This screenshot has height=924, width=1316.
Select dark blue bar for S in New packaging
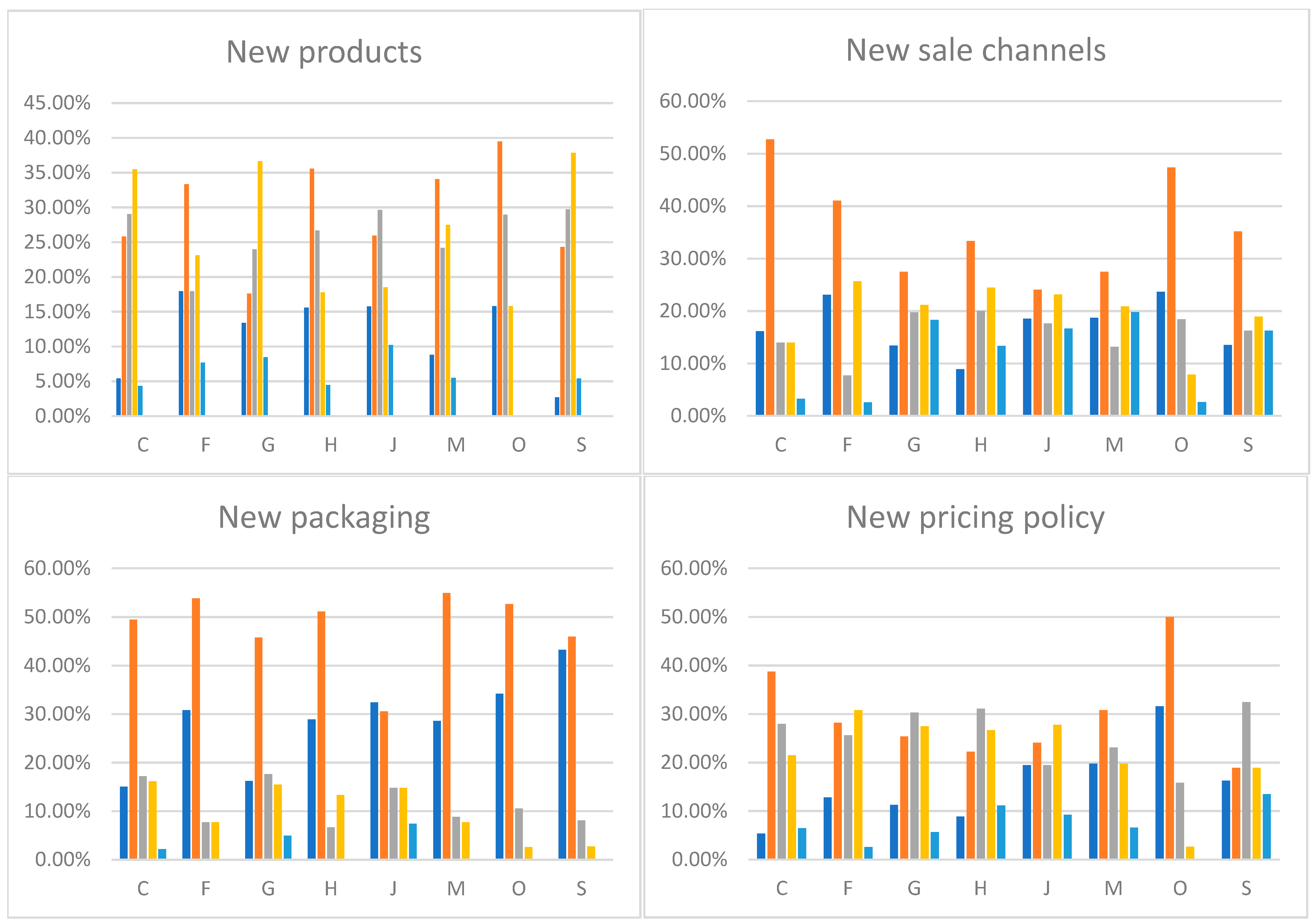562,754
